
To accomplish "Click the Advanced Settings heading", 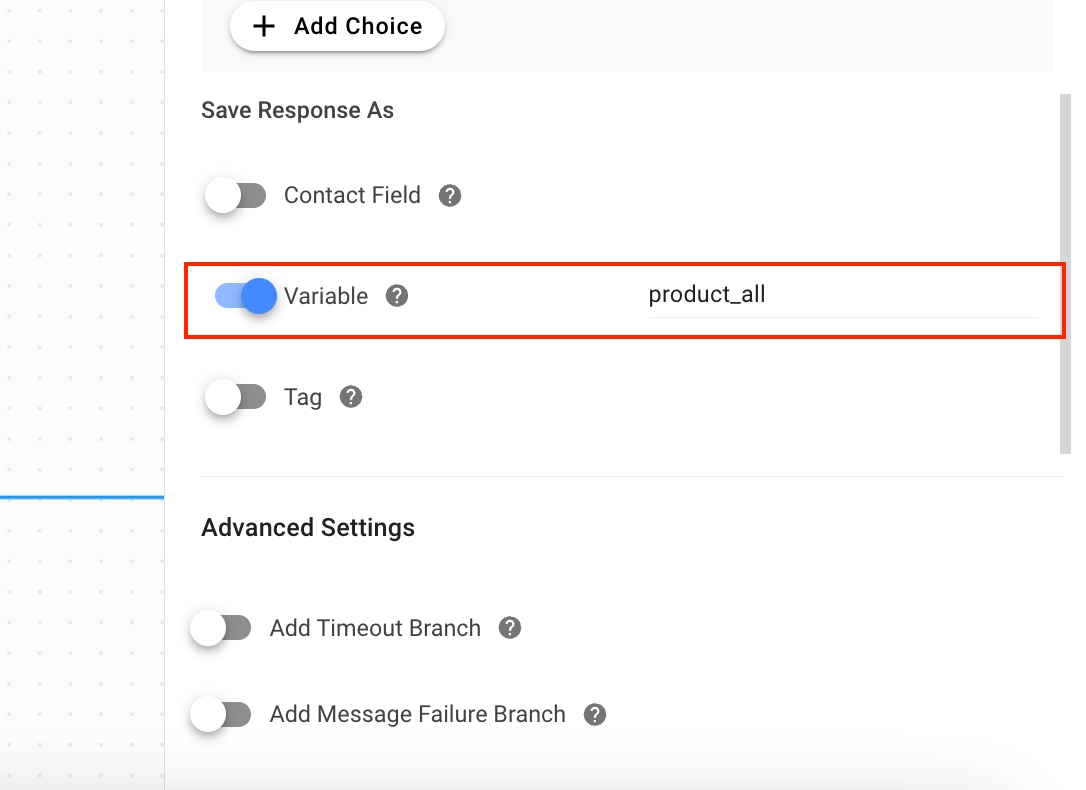I will [308, 527].
